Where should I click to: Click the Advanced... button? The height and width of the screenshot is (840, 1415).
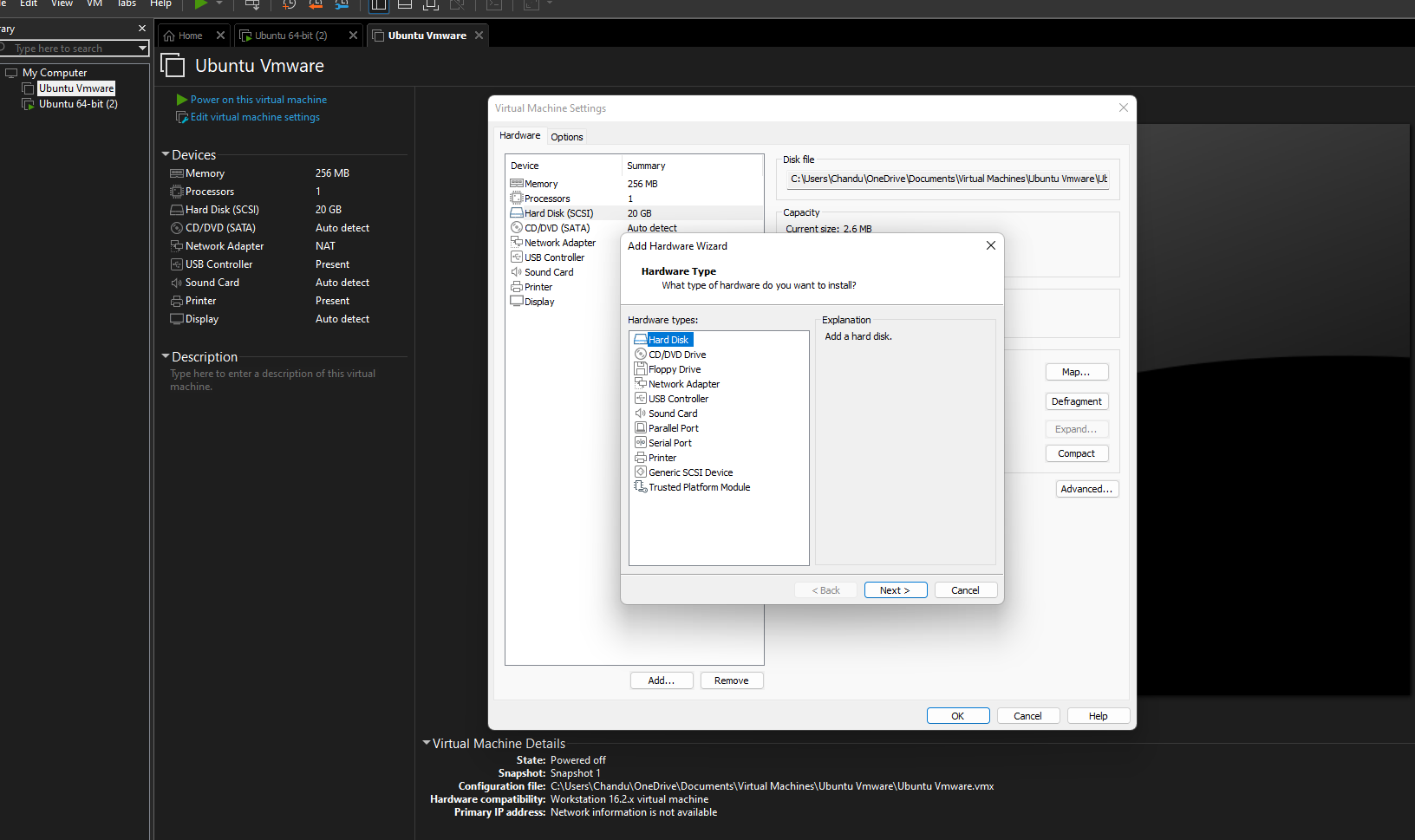[x=1087, y=489]
